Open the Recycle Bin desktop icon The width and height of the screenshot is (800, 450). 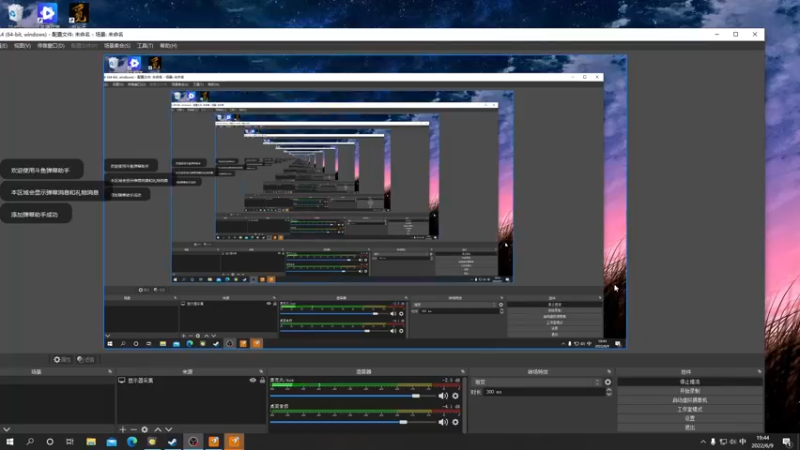pyautogui.click(x=16, y=14)
